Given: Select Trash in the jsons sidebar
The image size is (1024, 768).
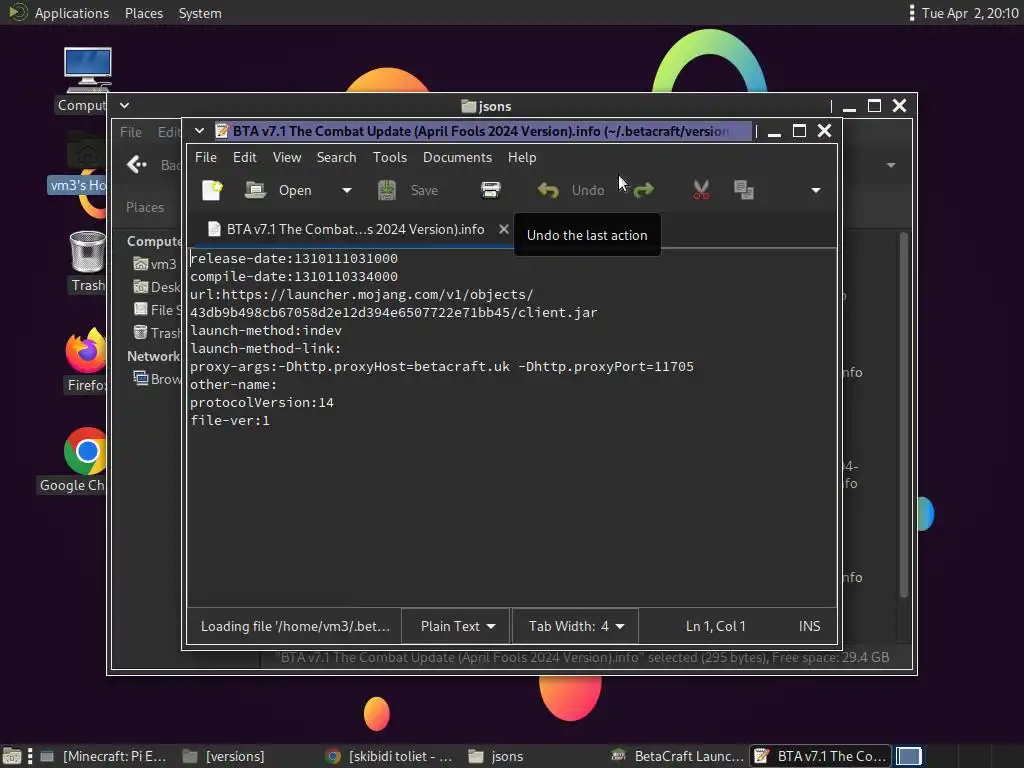Looking at the screenshot, I should pyautogui.click(x=157, y=332).
